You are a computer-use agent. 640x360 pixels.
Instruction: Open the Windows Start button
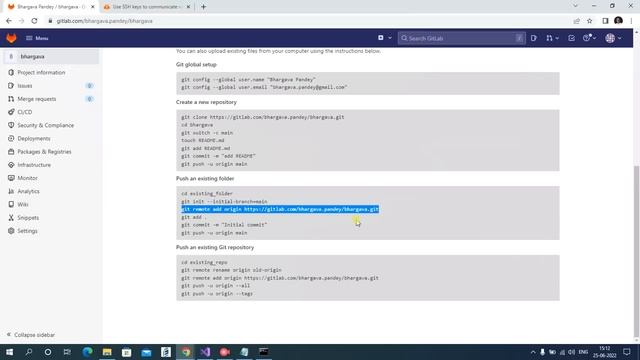(x=9, y=352)
